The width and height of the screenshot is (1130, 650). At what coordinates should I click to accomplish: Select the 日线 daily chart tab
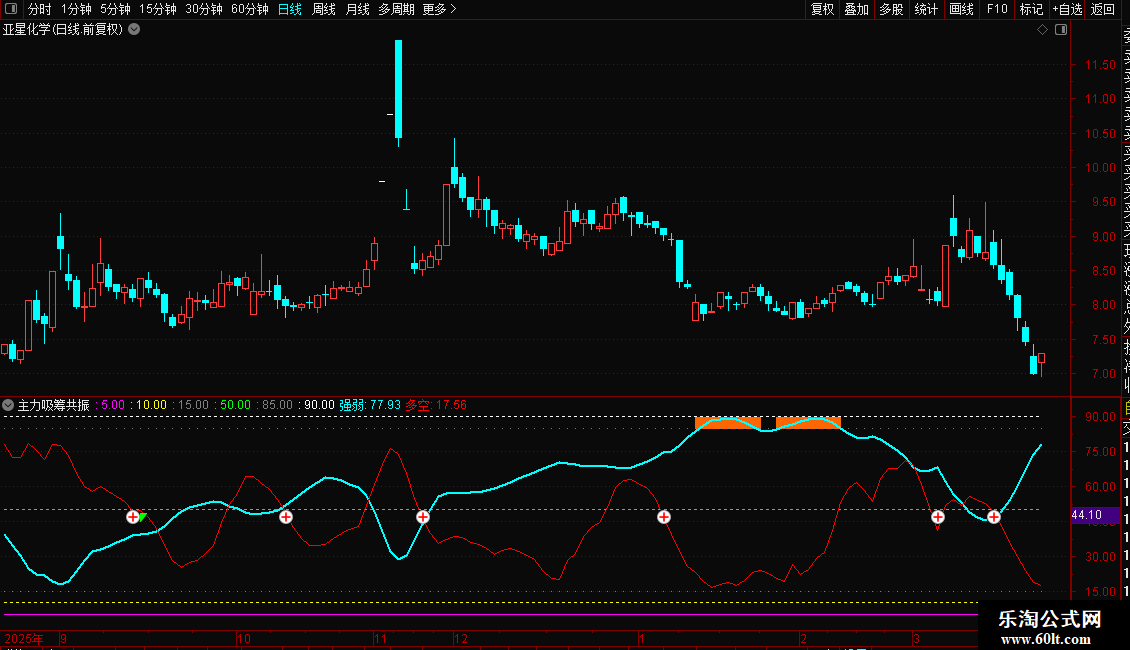[x=290, y=9]
